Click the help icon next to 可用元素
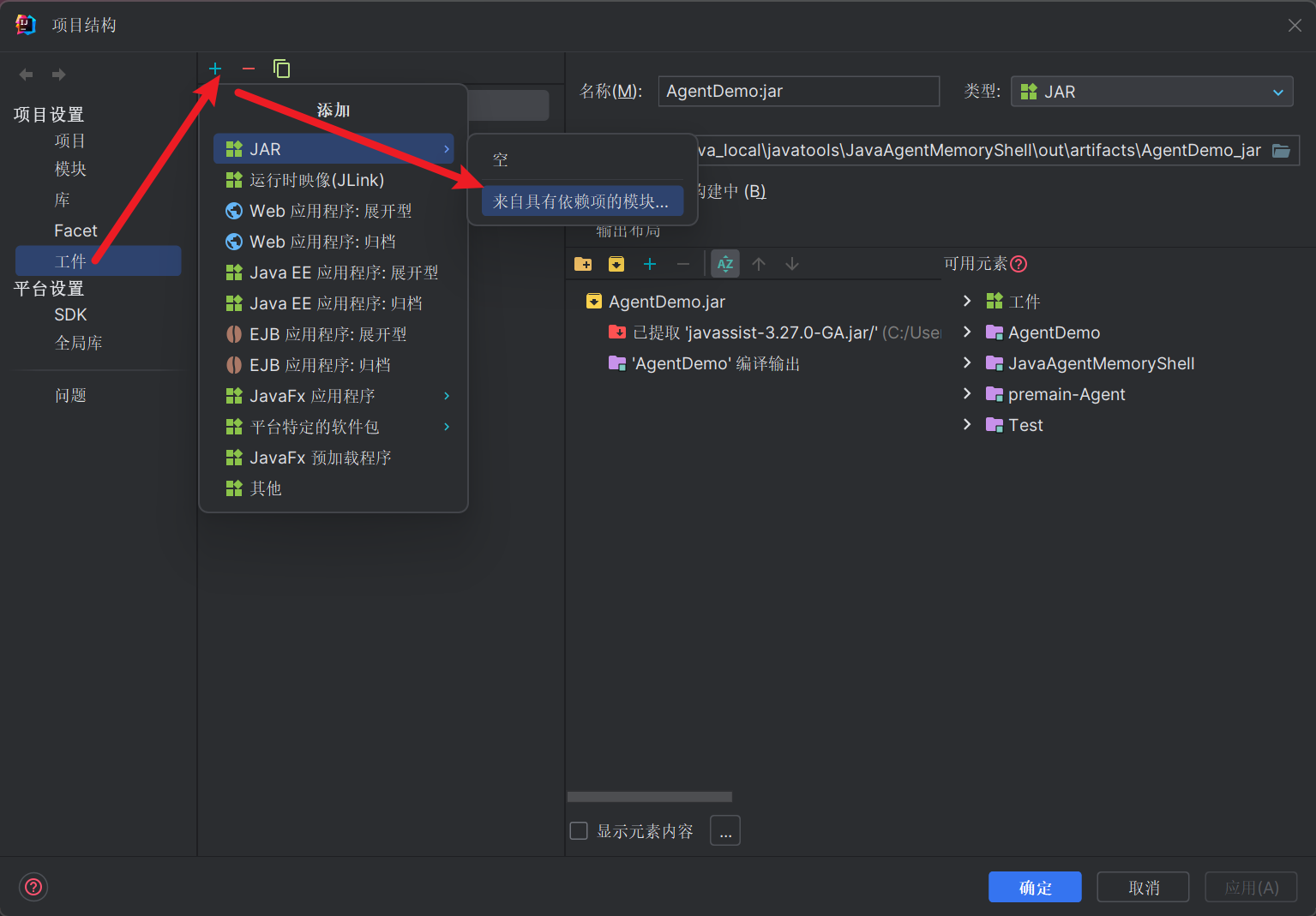This screenshot has height=916, width=1316. pos(1019,264)
